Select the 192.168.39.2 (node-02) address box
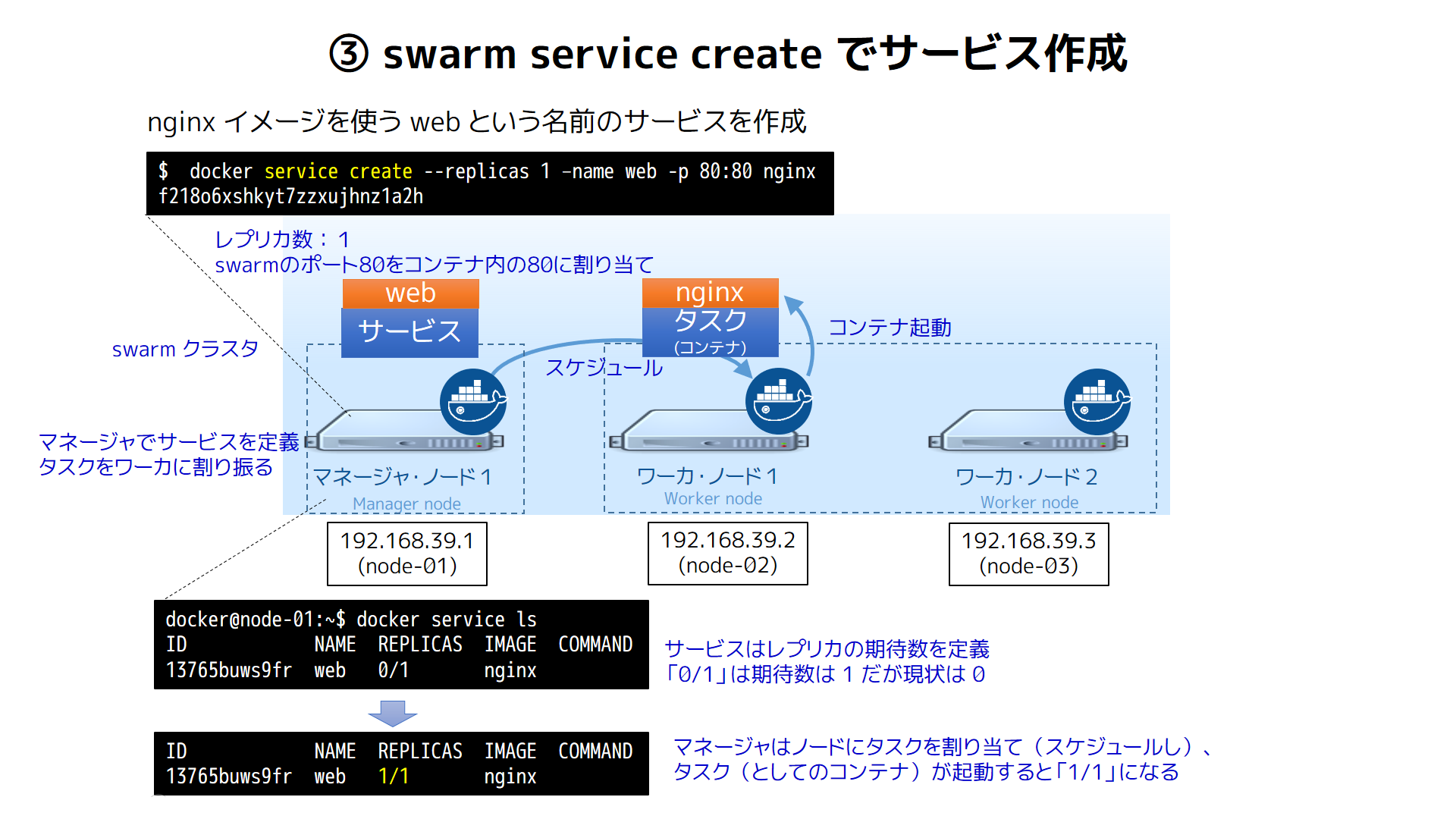Screen dimensions: 1456x819 click(x=728, y=553)
